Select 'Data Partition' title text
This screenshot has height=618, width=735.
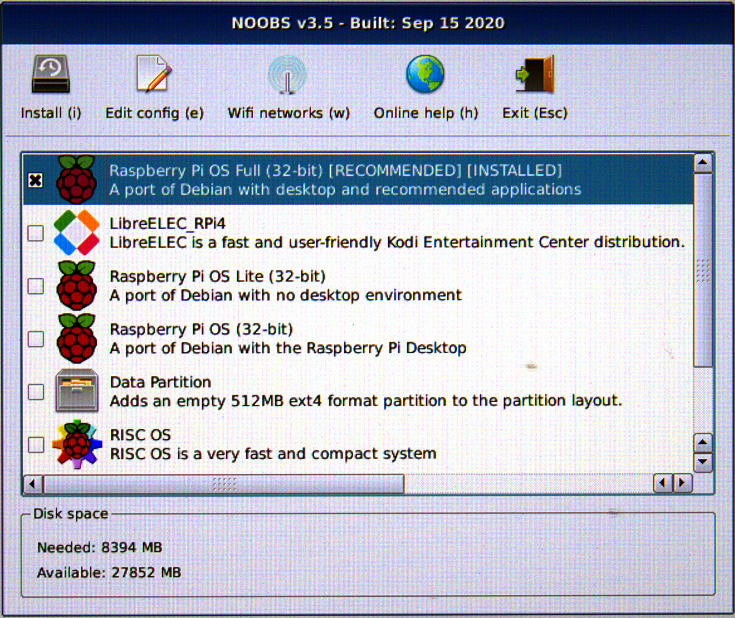click(x=160, y=382)
